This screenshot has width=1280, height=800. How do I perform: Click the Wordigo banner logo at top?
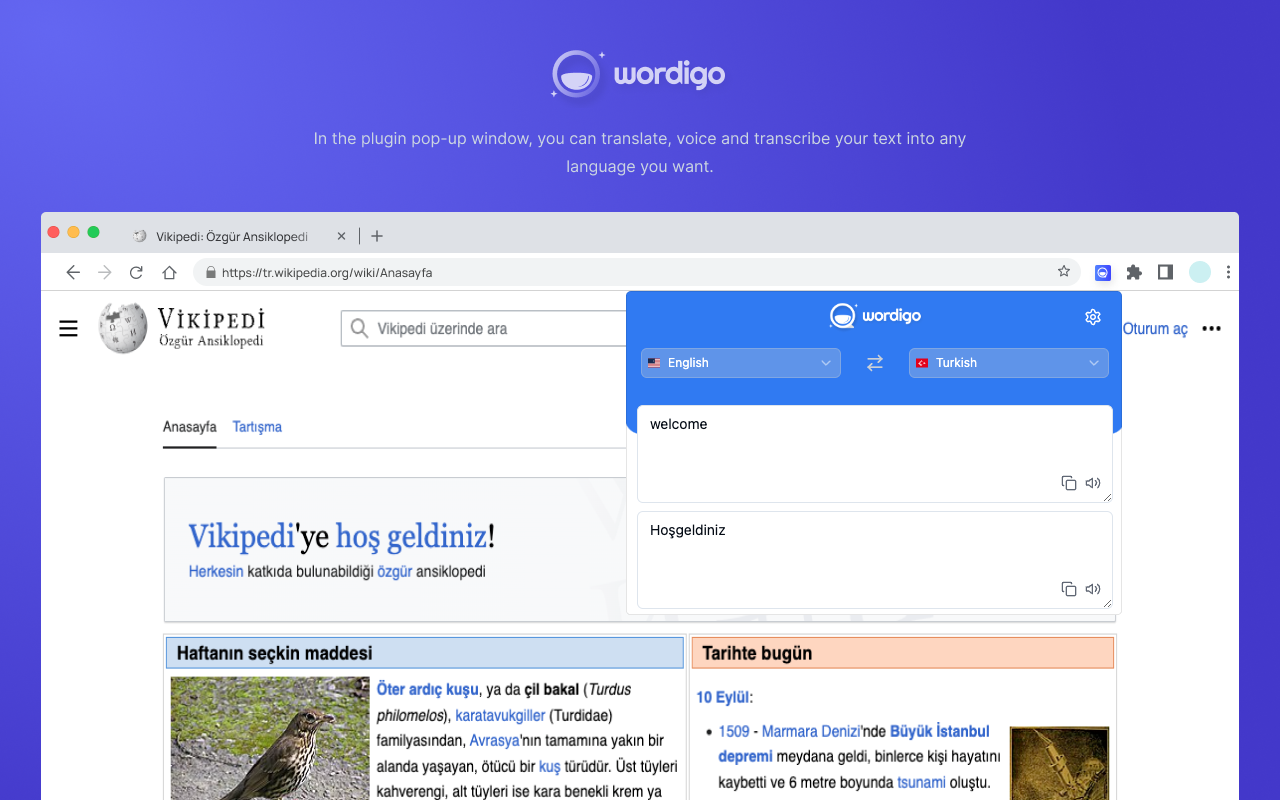(638, 75)
